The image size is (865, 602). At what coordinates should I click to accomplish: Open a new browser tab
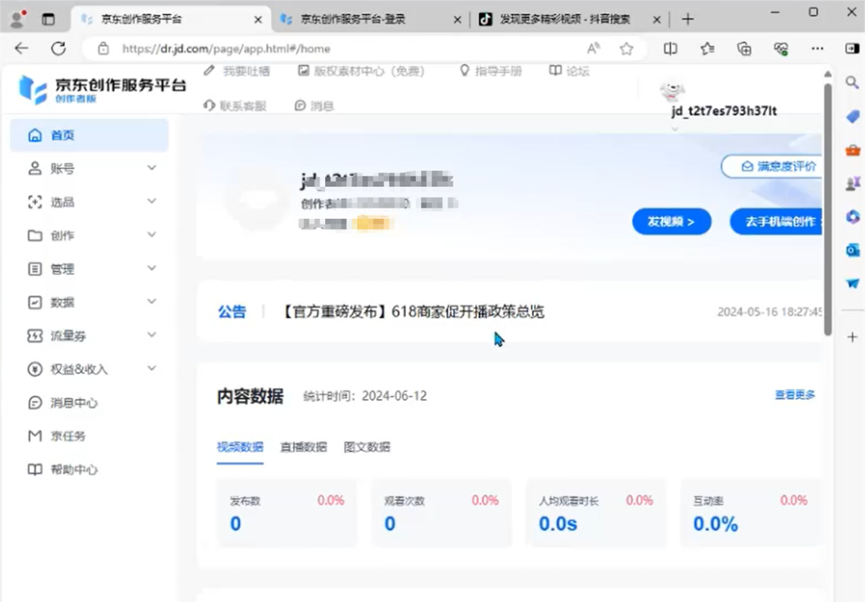tap(687, 19)
